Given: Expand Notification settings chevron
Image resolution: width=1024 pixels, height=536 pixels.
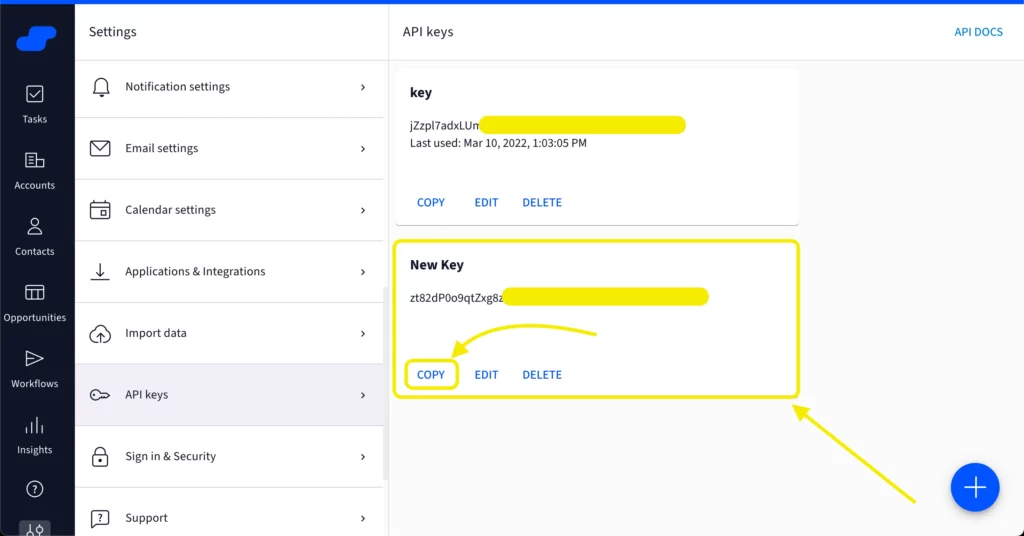Looking at the screenshot, I should (363, 87).
